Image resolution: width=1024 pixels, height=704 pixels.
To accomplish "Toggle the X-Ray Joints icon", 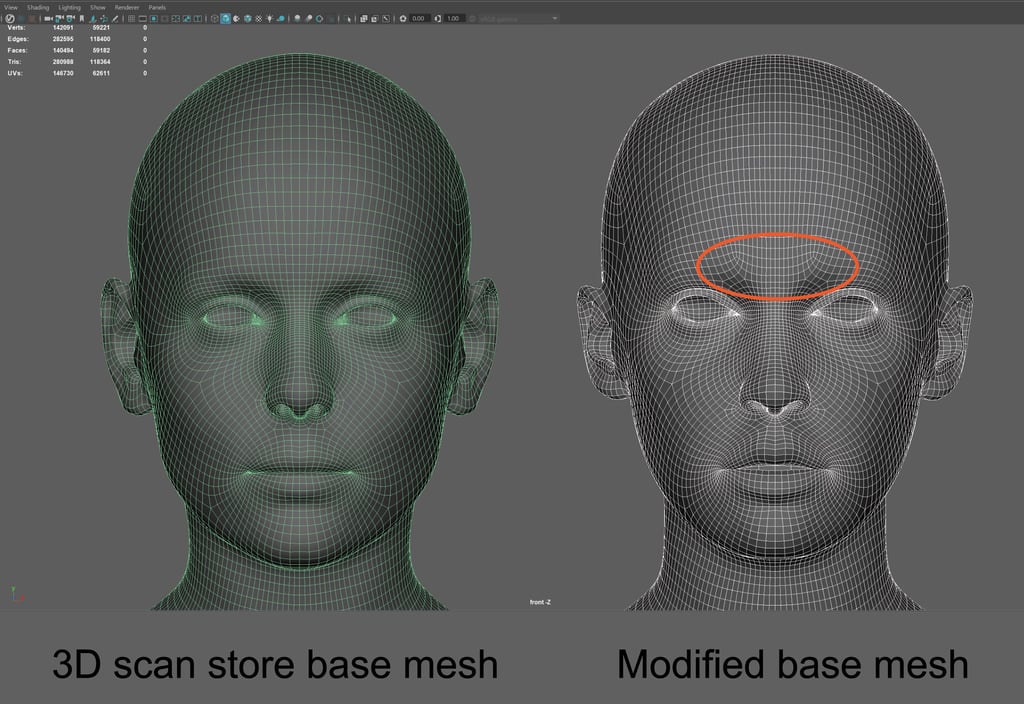I will coord(386,18).
